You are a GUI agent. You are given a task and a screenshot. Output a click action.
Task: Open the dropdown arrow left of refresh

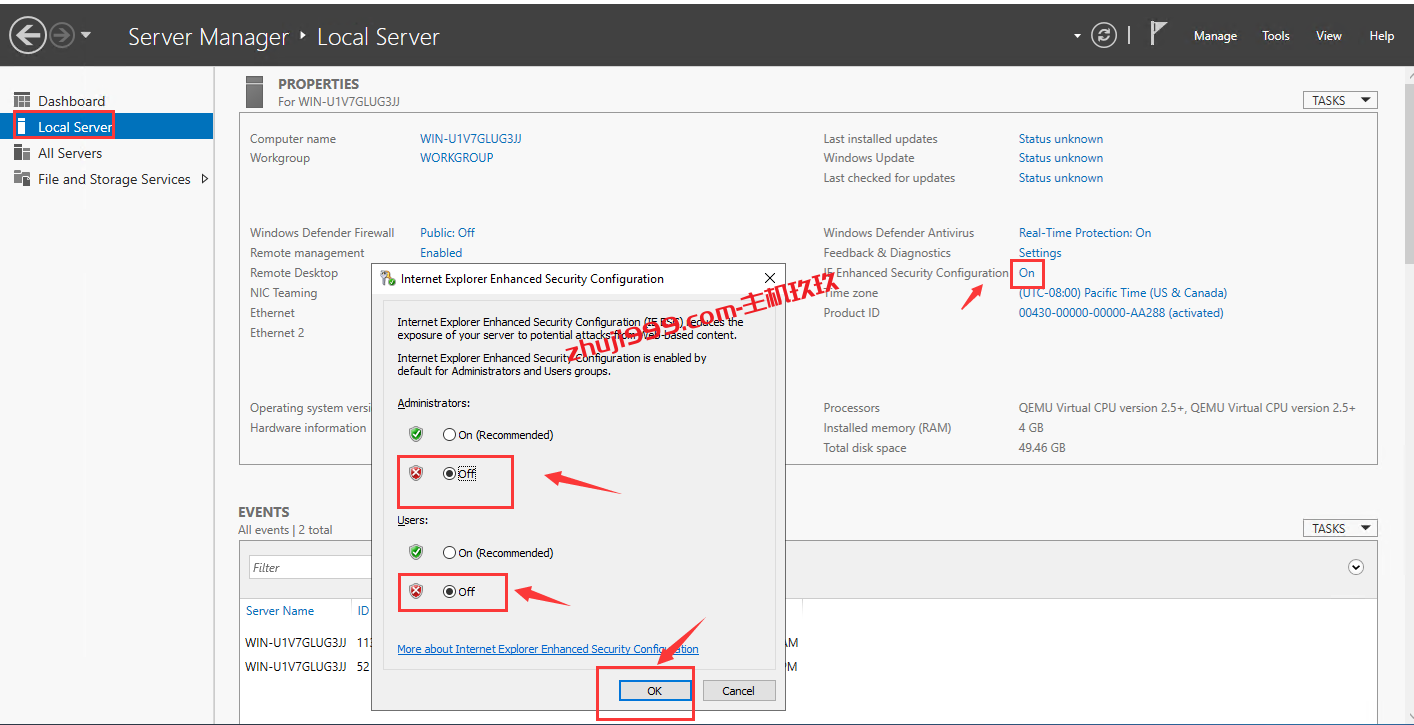click(x=1077, y=36)
